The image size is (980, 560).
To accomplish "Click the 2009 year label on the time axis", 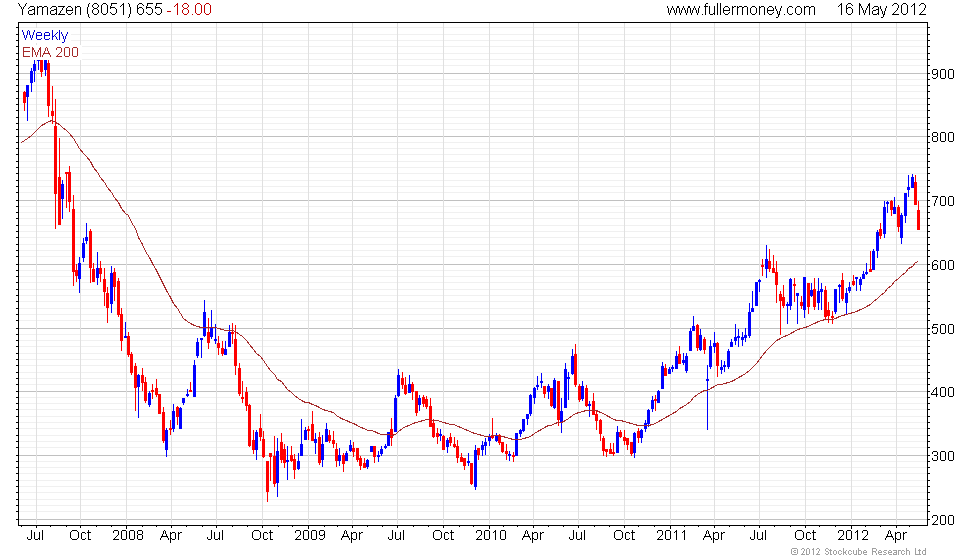I will pos(309,535).
